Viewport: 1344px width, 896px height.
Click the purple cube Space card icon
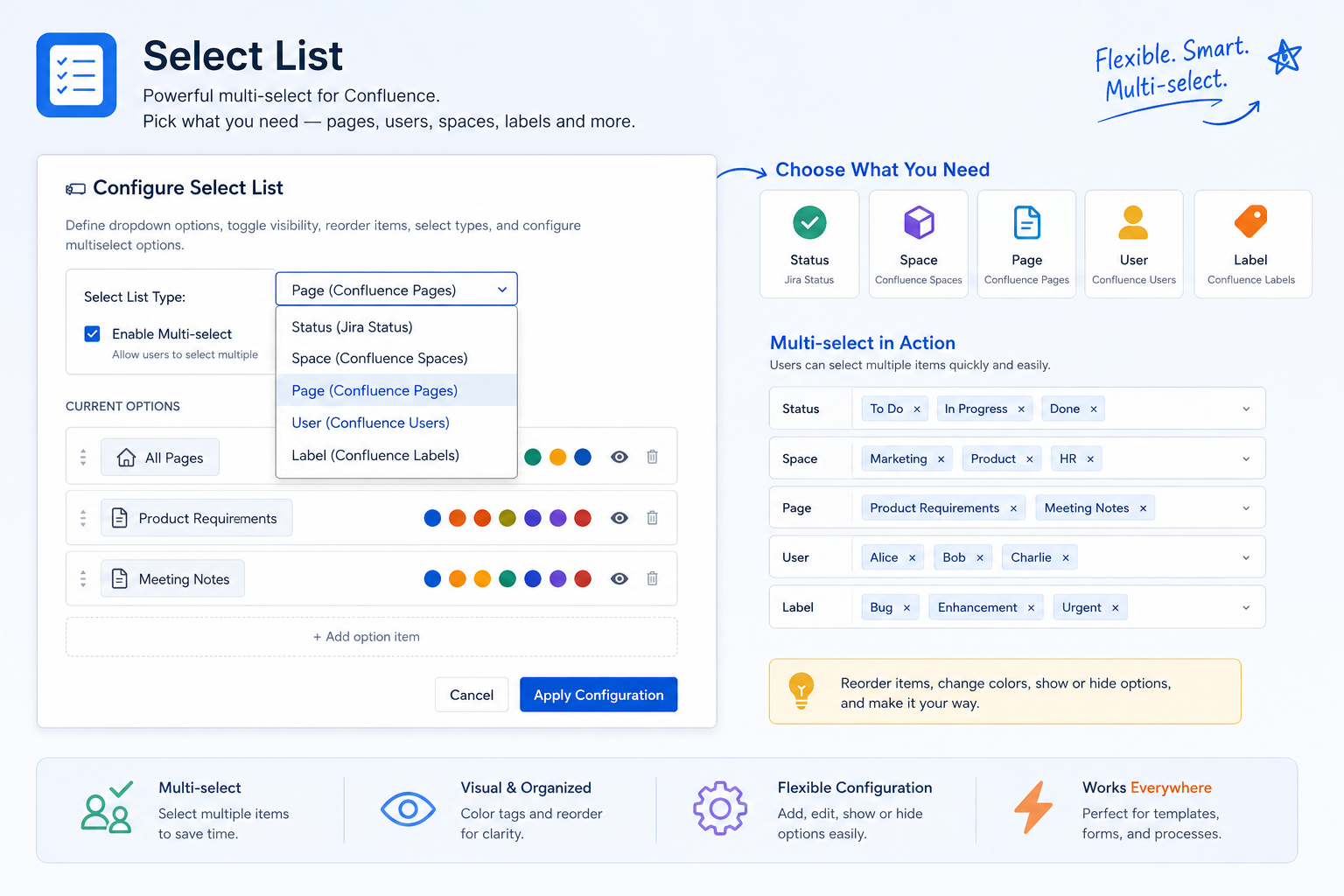click(919, 222)
